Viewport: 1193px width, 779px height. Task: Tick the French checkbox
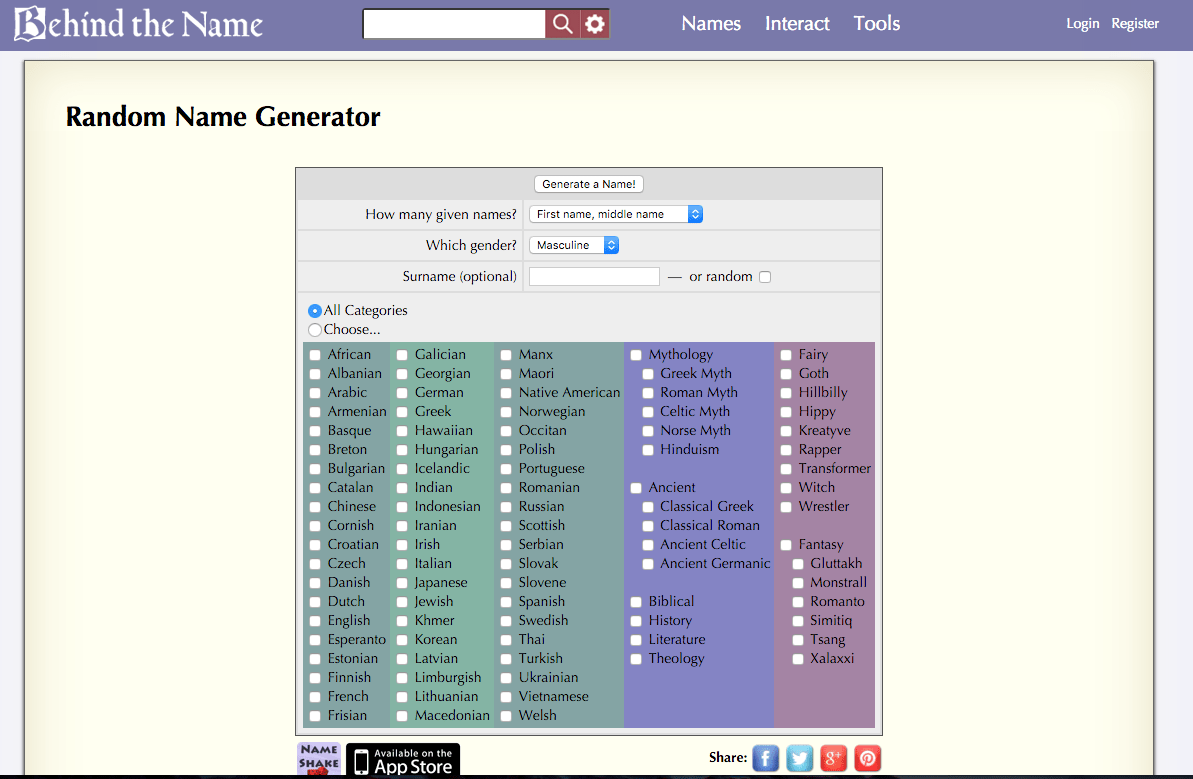(315, 698)
